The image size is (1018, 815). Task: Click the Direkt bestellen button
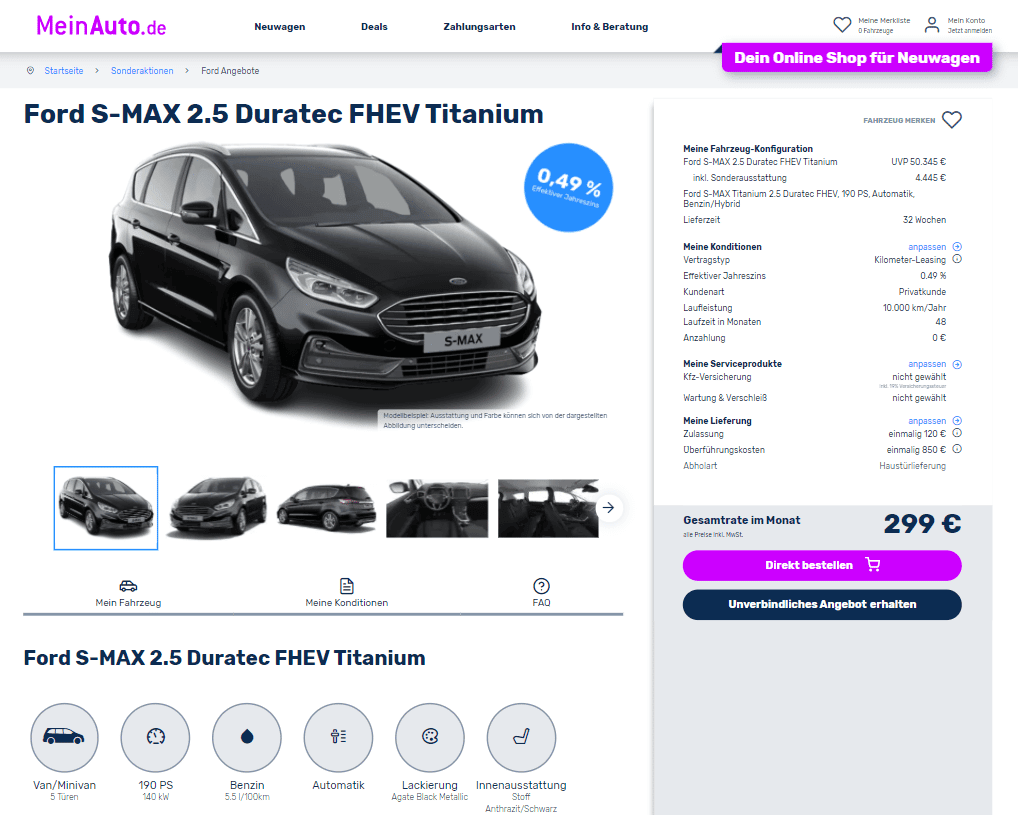coord(822,565)
